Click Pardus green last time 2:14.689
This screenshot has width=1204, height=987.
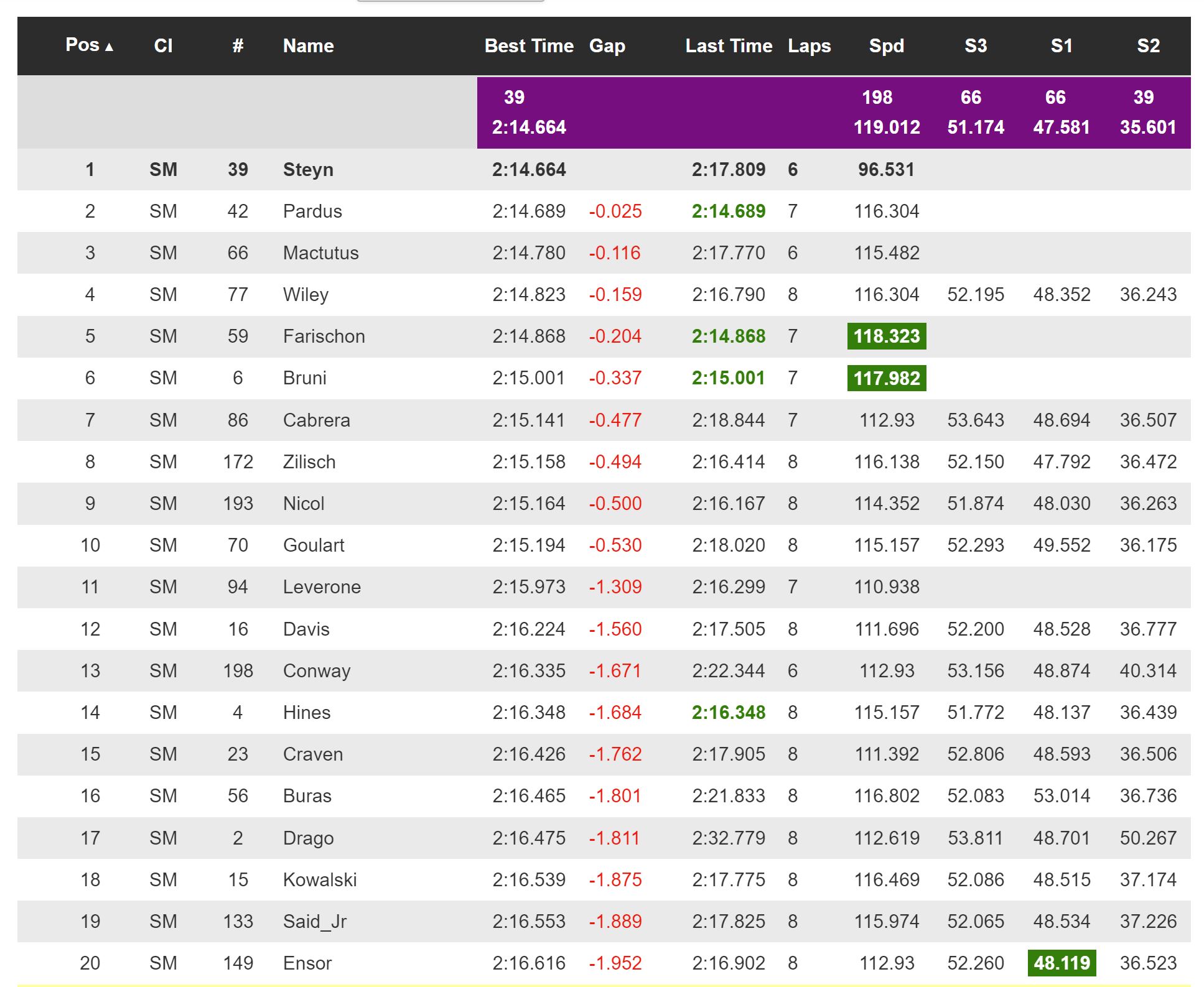[729, 211]
